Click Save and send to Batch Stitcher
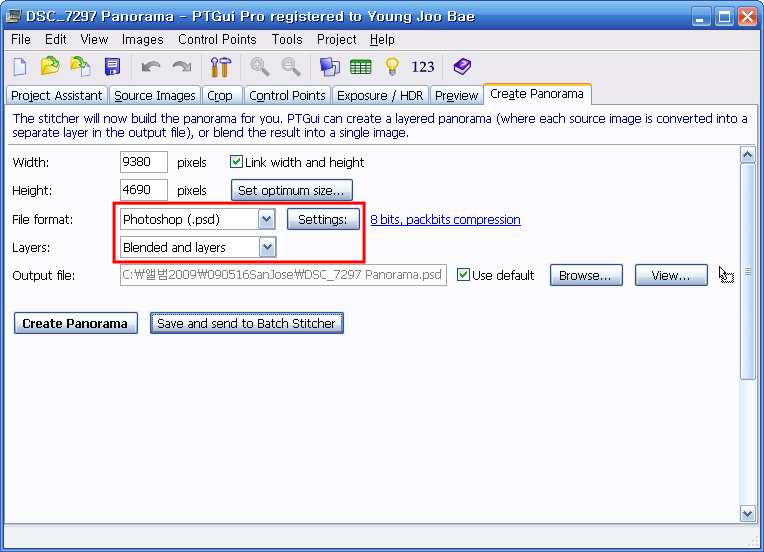The image size is (764, 552). click(247, 324)
